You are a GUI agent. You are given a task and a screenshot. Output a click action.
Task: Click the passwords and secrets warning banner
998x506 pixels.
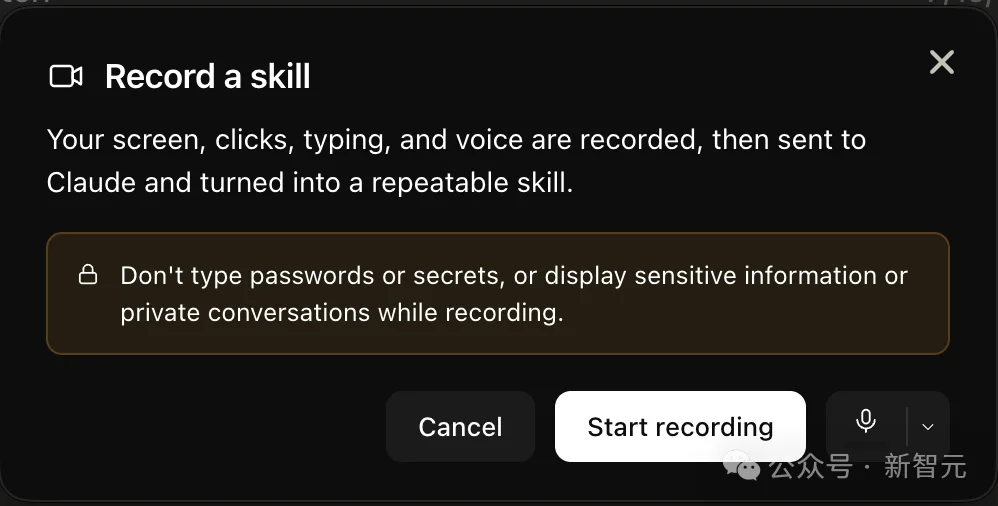498,293
